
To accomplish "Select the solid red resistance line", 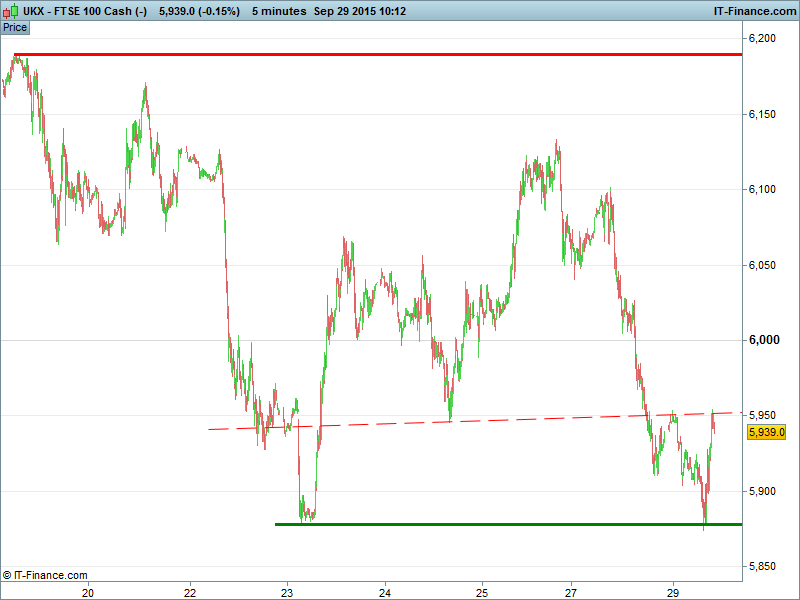I will 400,54.
